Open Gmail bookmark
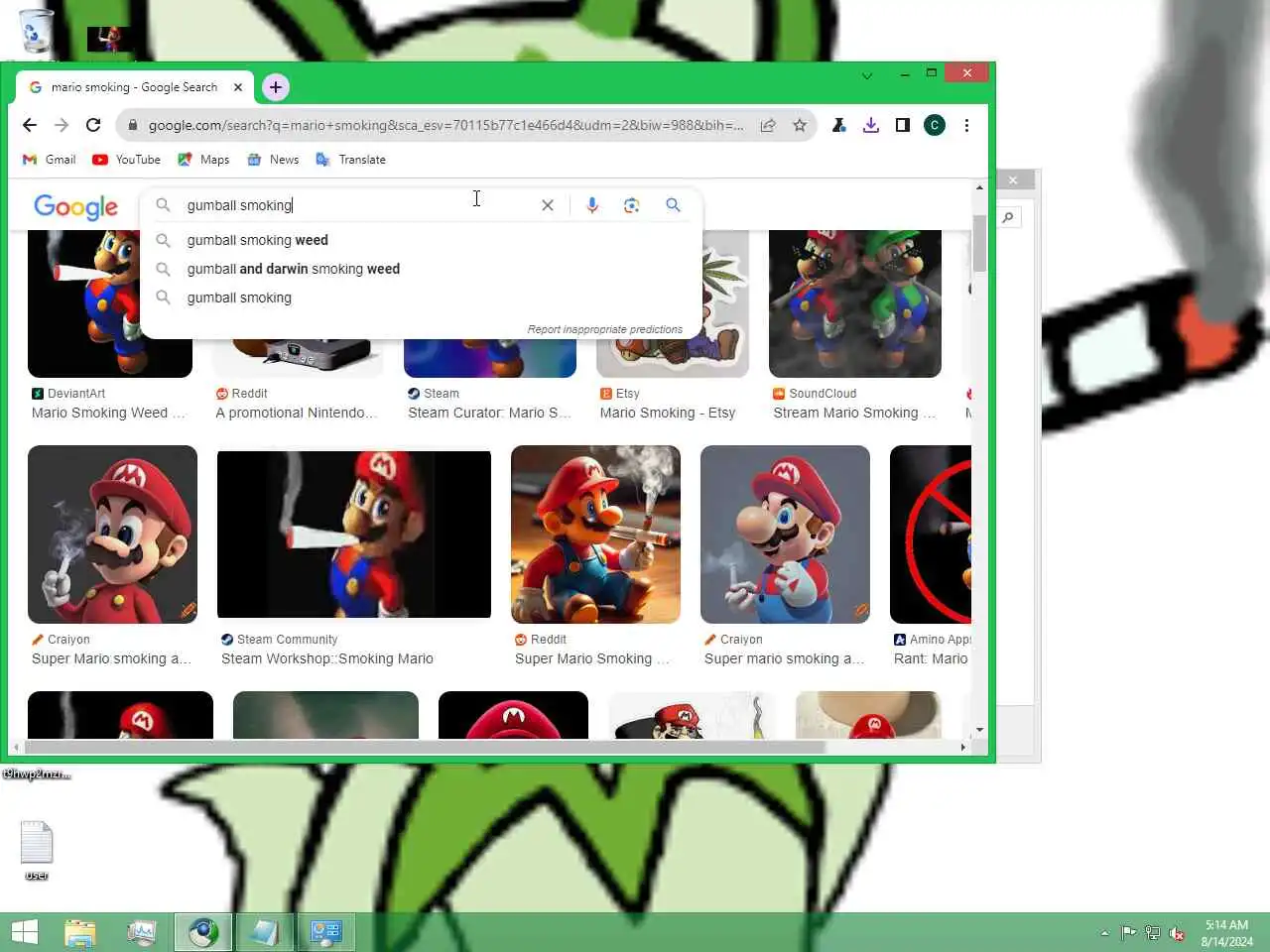 pyautogui.click(x=50, y=160)
